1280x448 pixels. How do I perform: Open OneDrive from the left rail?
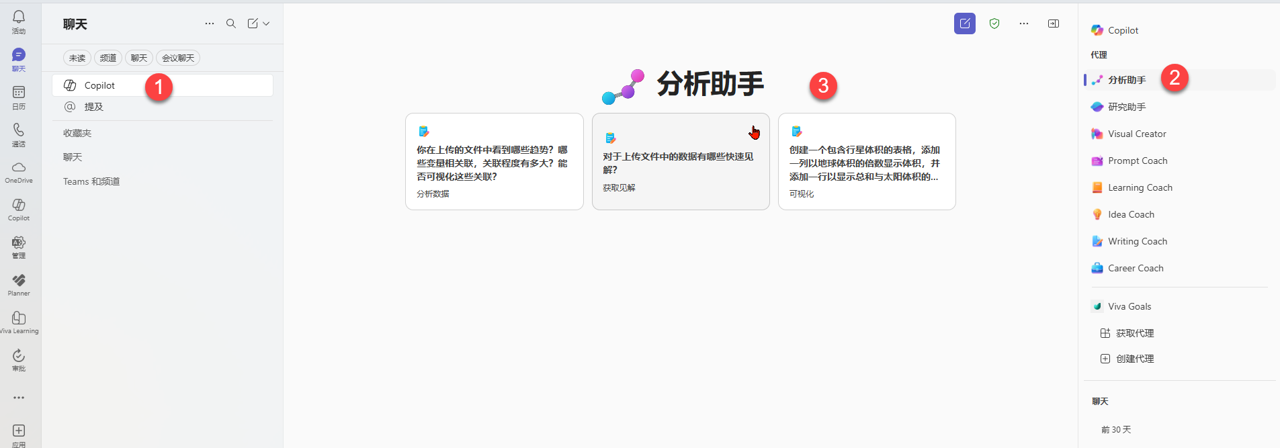[x=19, y=172]
